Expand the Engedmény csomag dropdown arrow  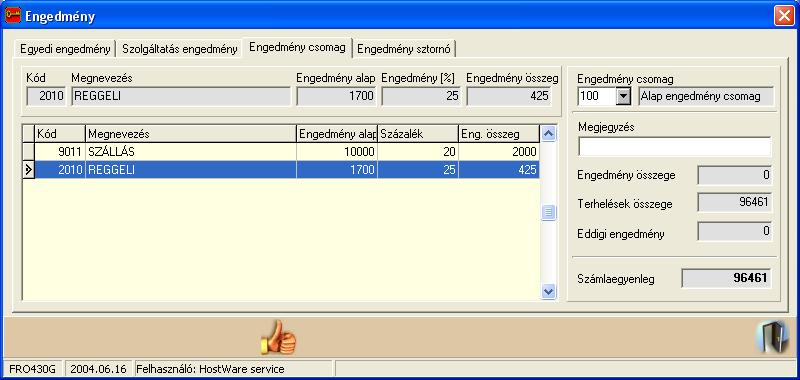point(623,96)
